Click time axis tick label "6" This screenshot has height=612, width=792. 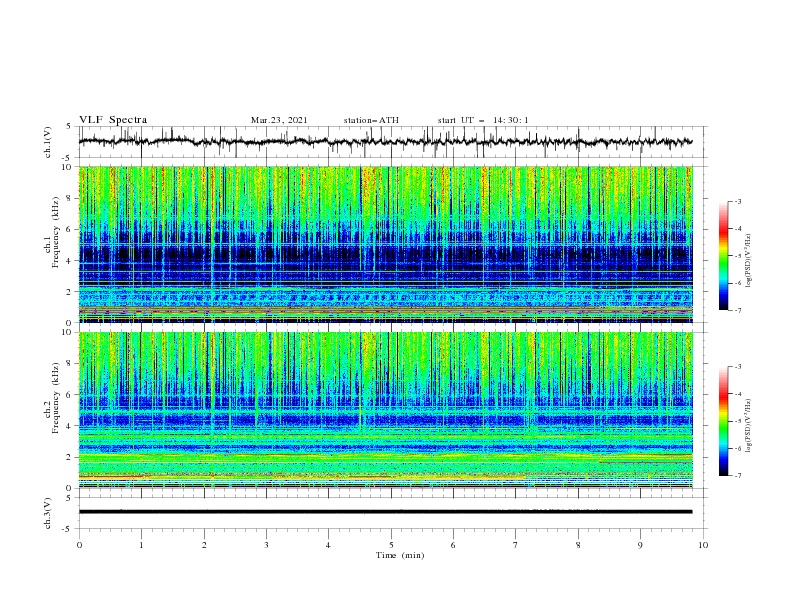pyautogui.click(x=454, y=545)
